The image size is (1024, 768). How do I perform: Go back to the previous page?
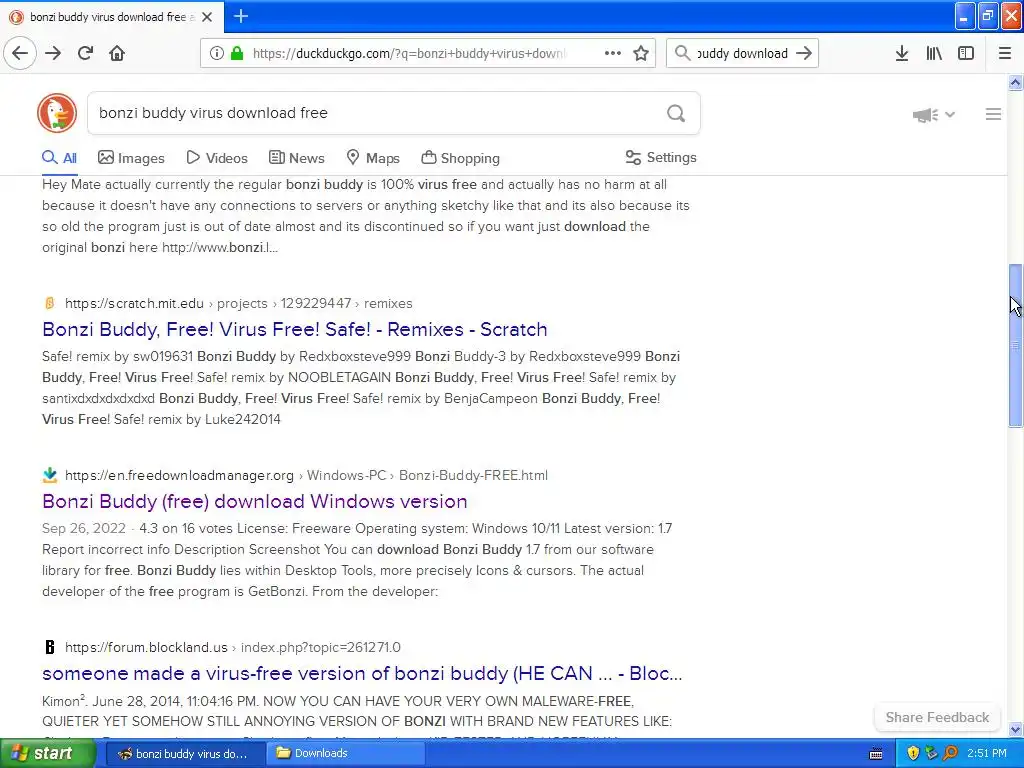pyautogui.click(x=20, y=53)
